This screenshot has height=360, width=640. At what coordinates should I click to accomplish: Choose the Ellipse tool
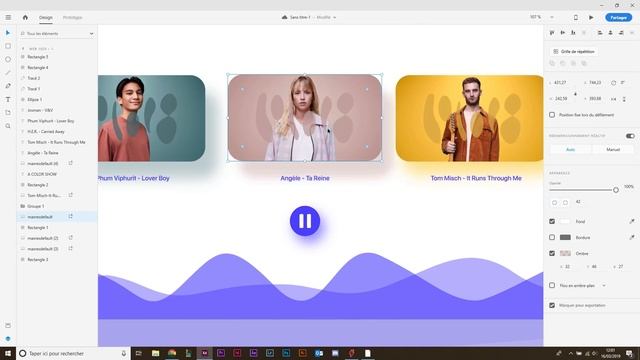tap(8, 59)
